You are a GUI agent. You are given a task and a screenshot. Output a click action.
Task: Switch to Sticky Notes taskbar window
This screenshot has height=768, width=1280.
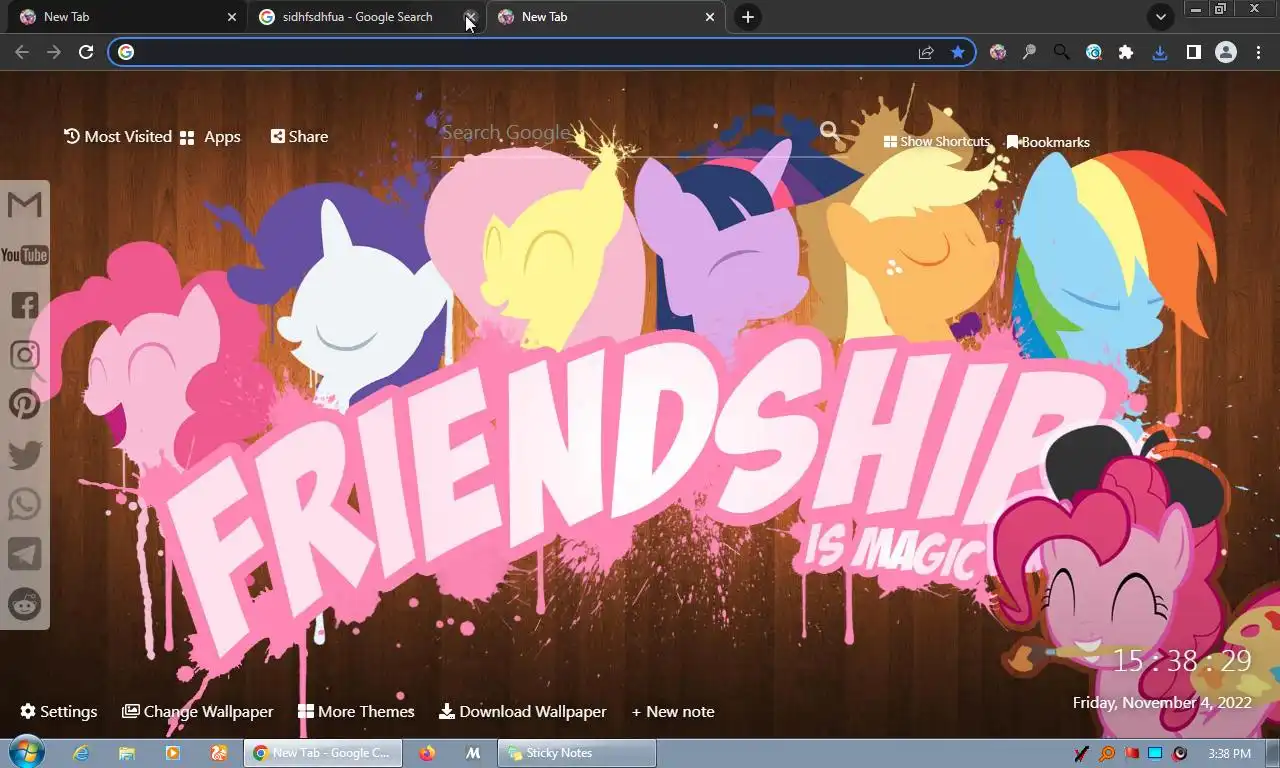click(578, 753)
